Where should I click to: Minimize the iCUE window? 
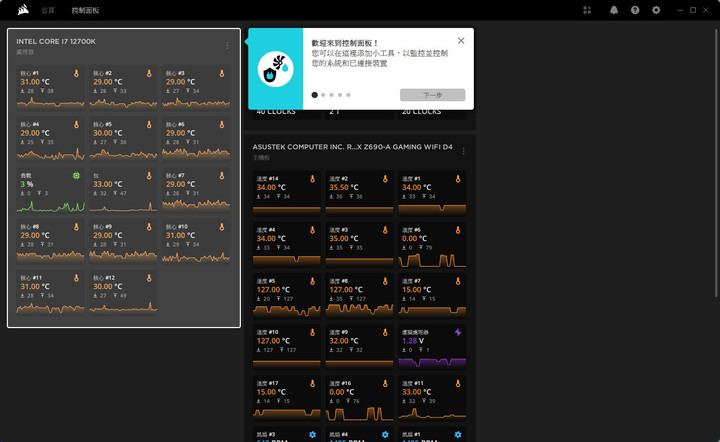point(680,10)
